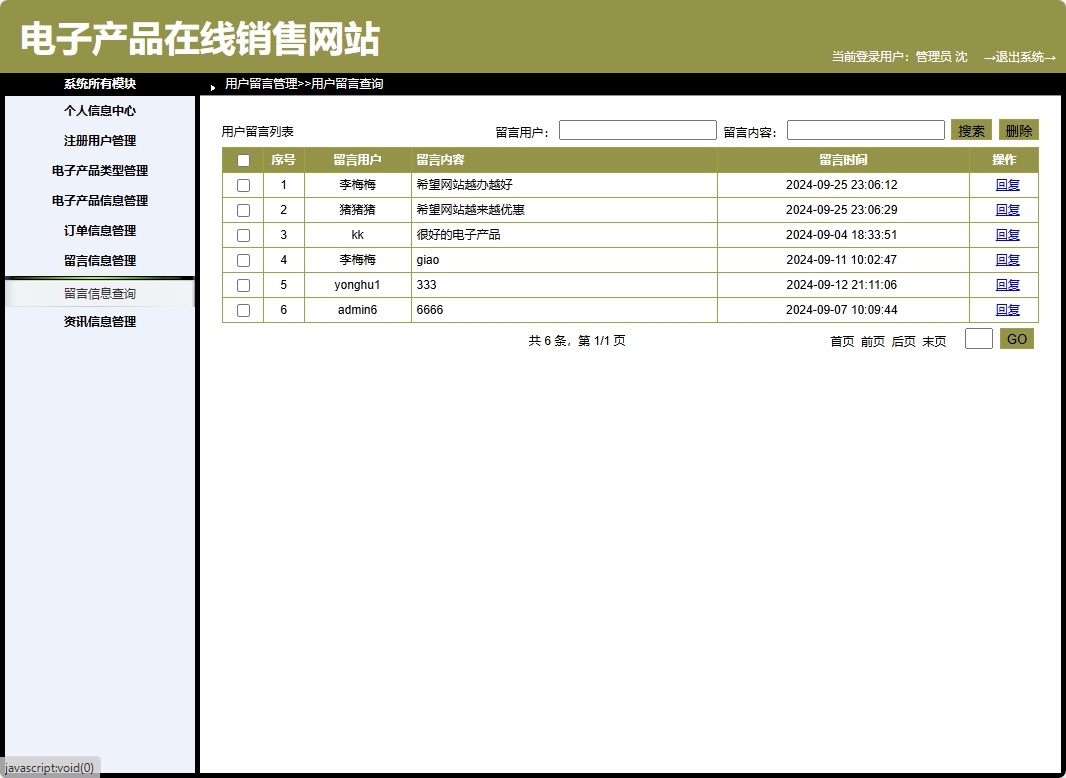Click the page number input box

(x=977, y=339)
